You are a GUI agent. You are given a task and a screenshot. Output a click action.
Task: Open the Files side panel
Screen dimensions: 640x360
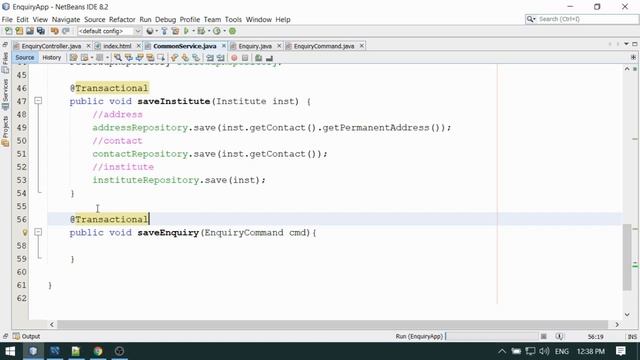(5, 62)
